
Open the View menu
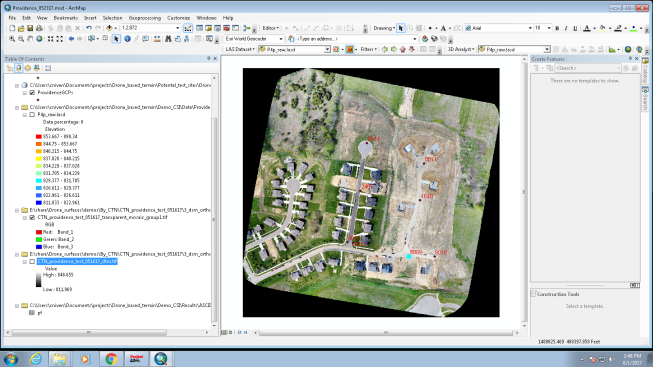pos(42,18)
